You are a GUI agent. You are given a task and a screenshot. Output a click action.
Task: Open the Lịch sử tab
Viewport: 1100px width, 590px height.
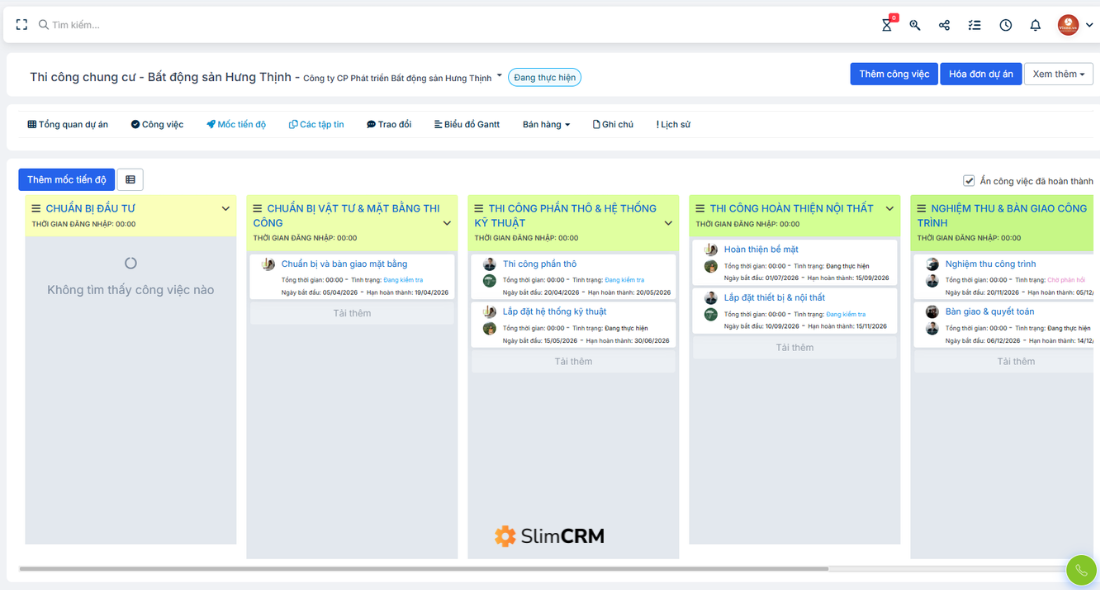click(x=673, y=124)
